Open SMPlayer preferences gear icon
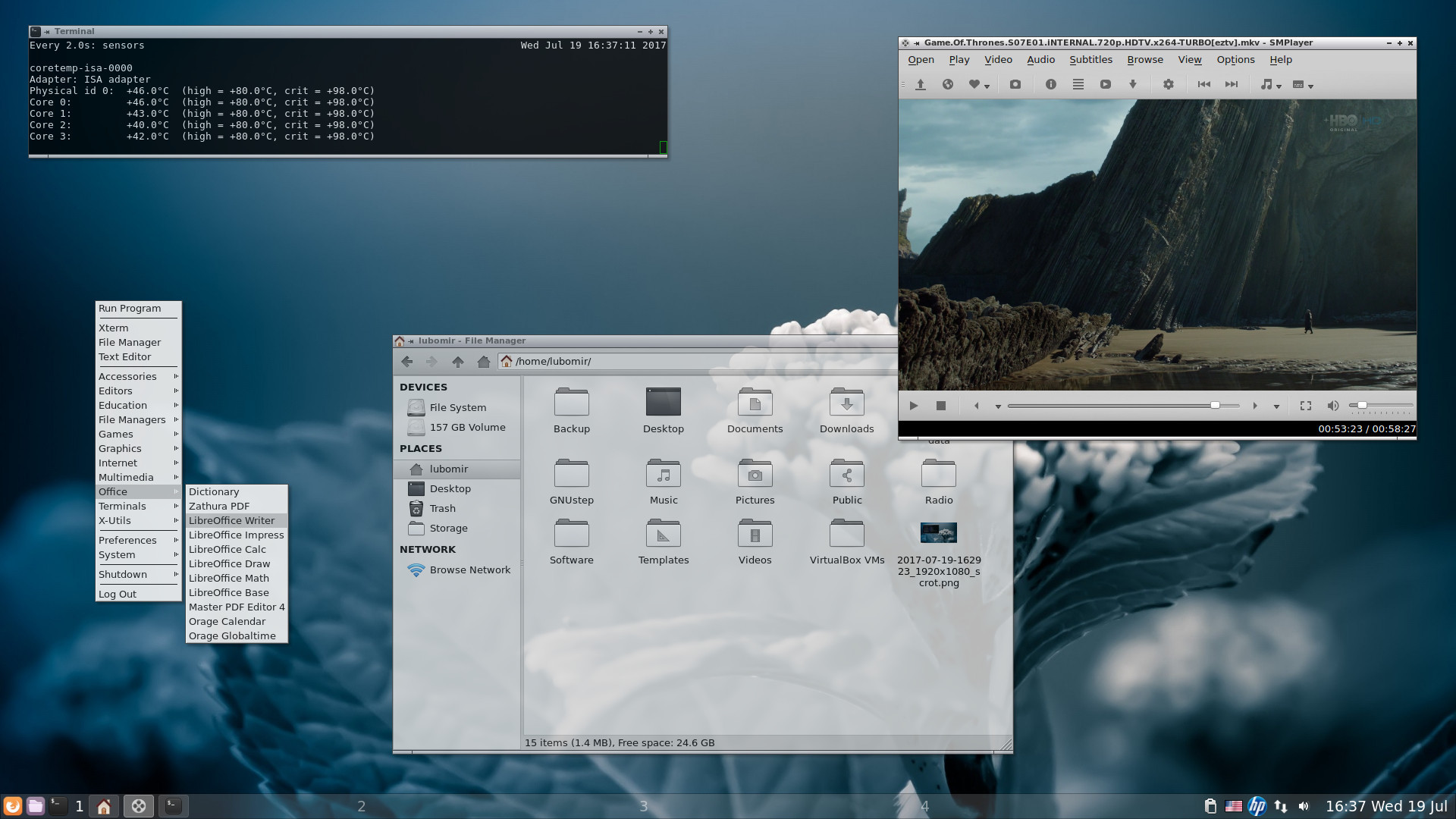1456x819 pixels. tap(1169, 85)
